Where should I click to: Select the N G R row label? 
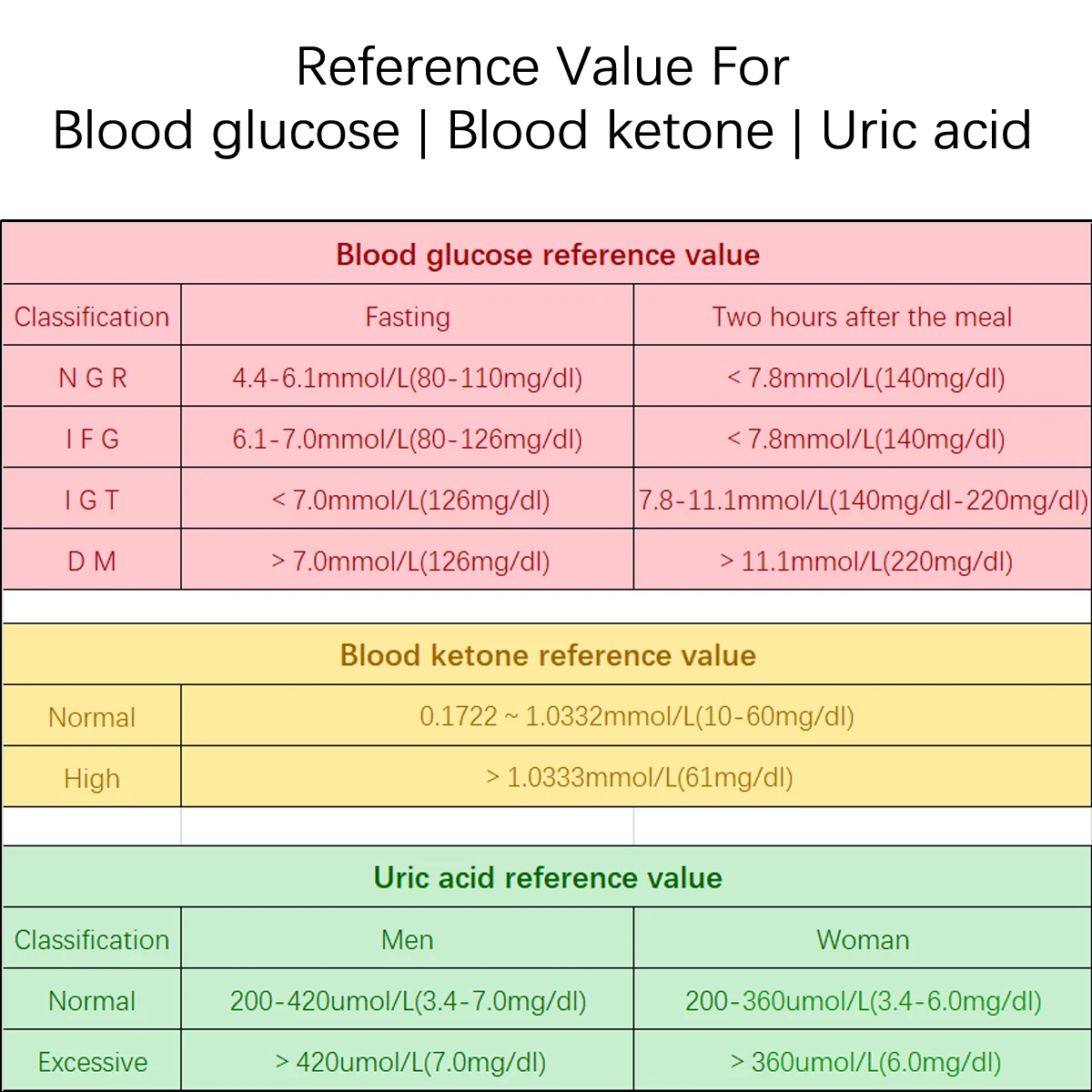(92, 378)
